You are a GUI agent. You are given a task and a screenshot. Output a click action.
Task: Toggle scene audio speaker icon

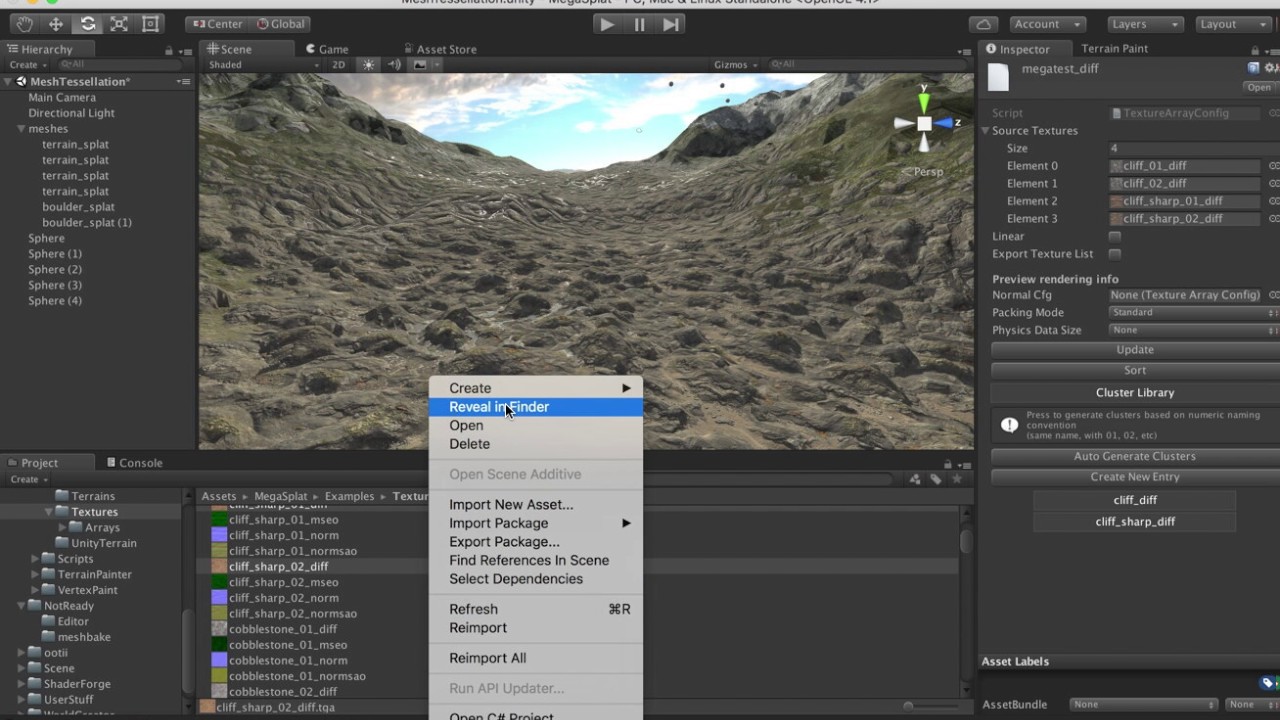click(x=394, y=65)
